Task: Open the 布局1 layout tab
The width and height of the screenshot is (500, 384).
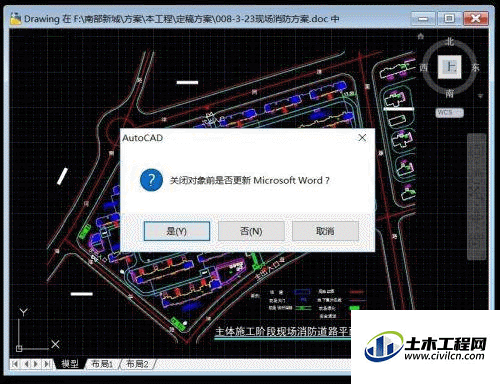Action: pyautogui.click(x=102, y=364)
